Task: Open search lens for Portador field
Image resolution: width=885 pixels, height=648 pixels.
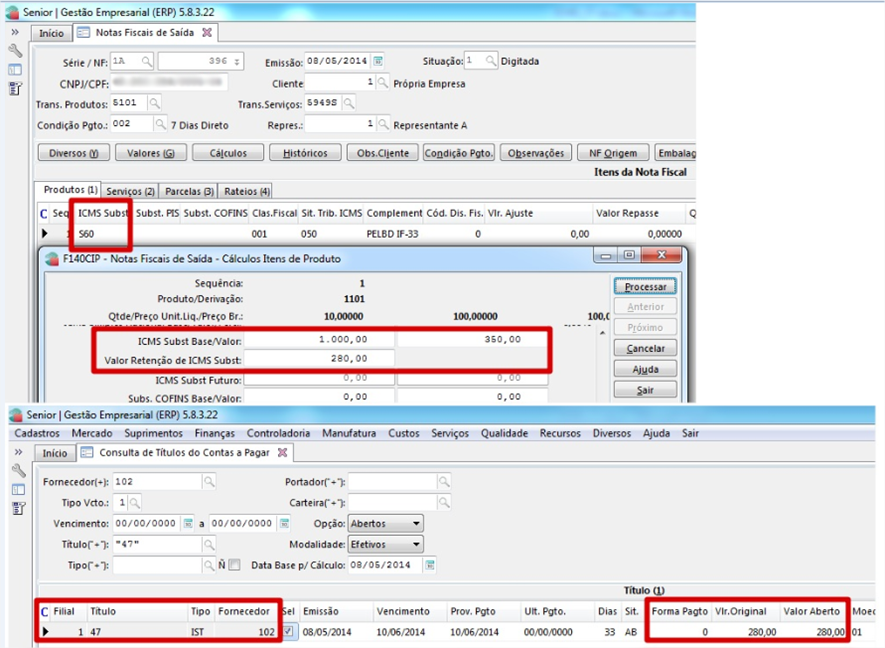Action: click(444, 481)
